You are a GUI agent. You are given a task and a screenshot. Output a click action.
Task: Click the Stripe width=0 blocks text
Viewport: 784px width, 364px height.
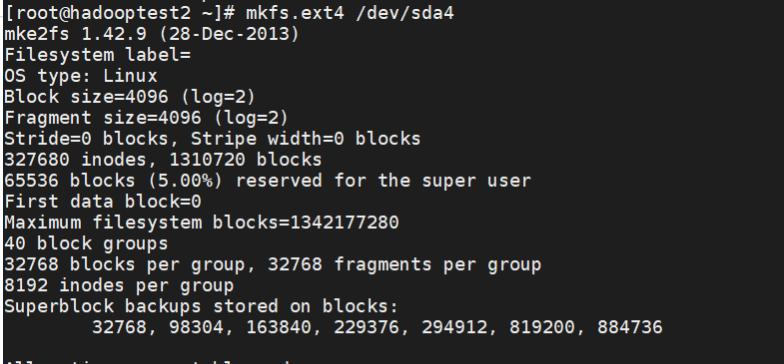306,139
